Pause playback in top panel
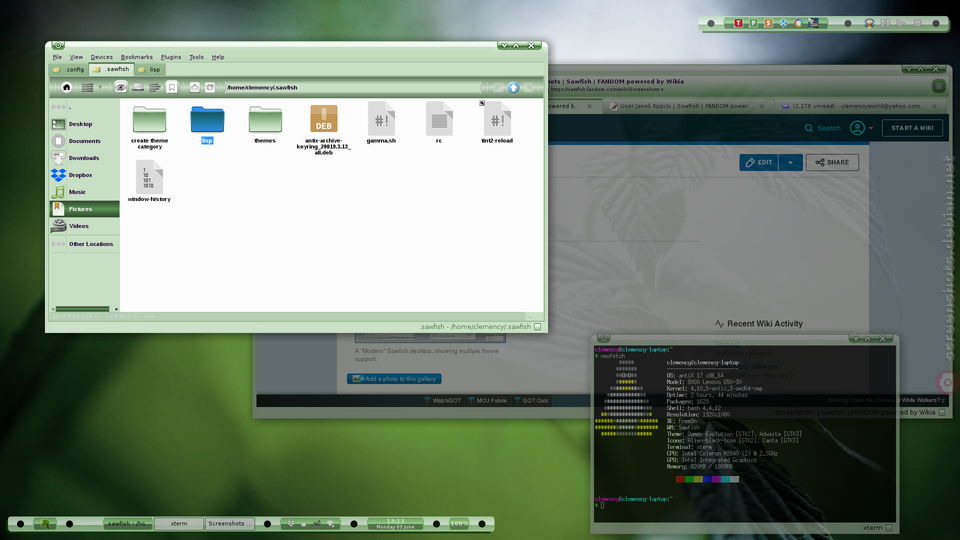This screenshot has width=960, height=540. click(x=885, y=23)
